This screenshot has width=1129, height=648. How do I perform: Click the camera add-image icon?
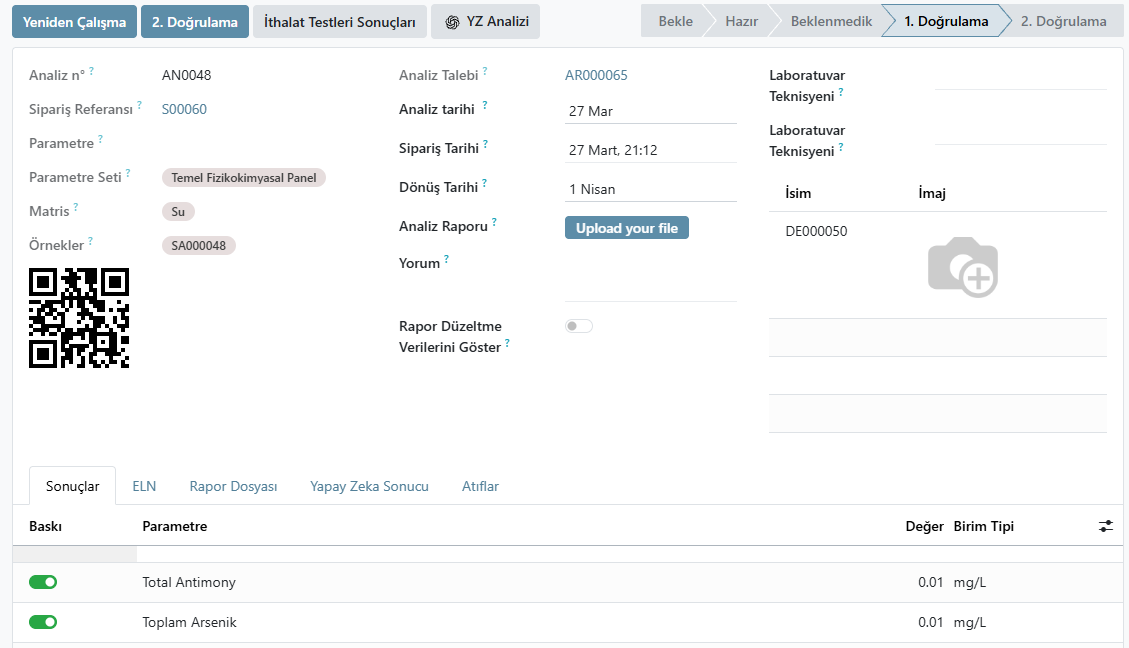click(x=963, y=267)
